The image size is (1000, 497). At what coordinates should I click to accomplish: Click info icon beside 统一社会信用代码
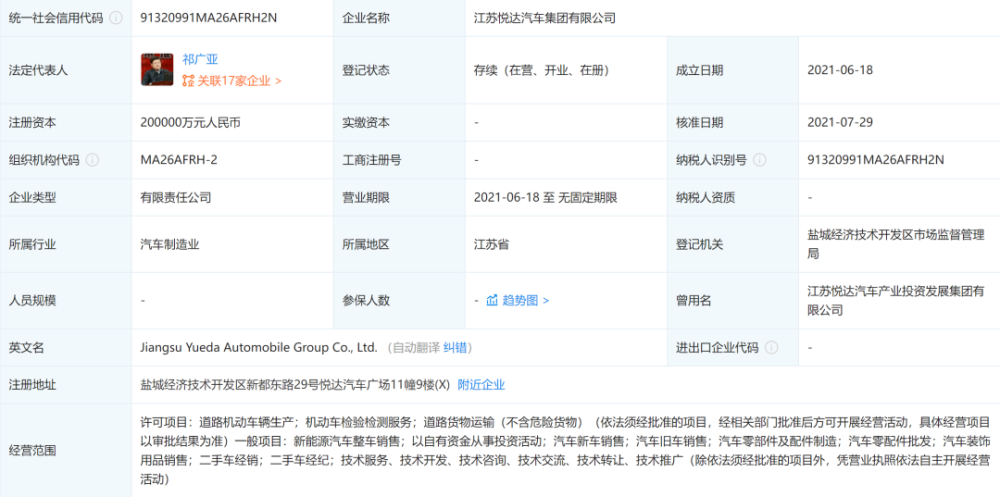pos(115,18)
